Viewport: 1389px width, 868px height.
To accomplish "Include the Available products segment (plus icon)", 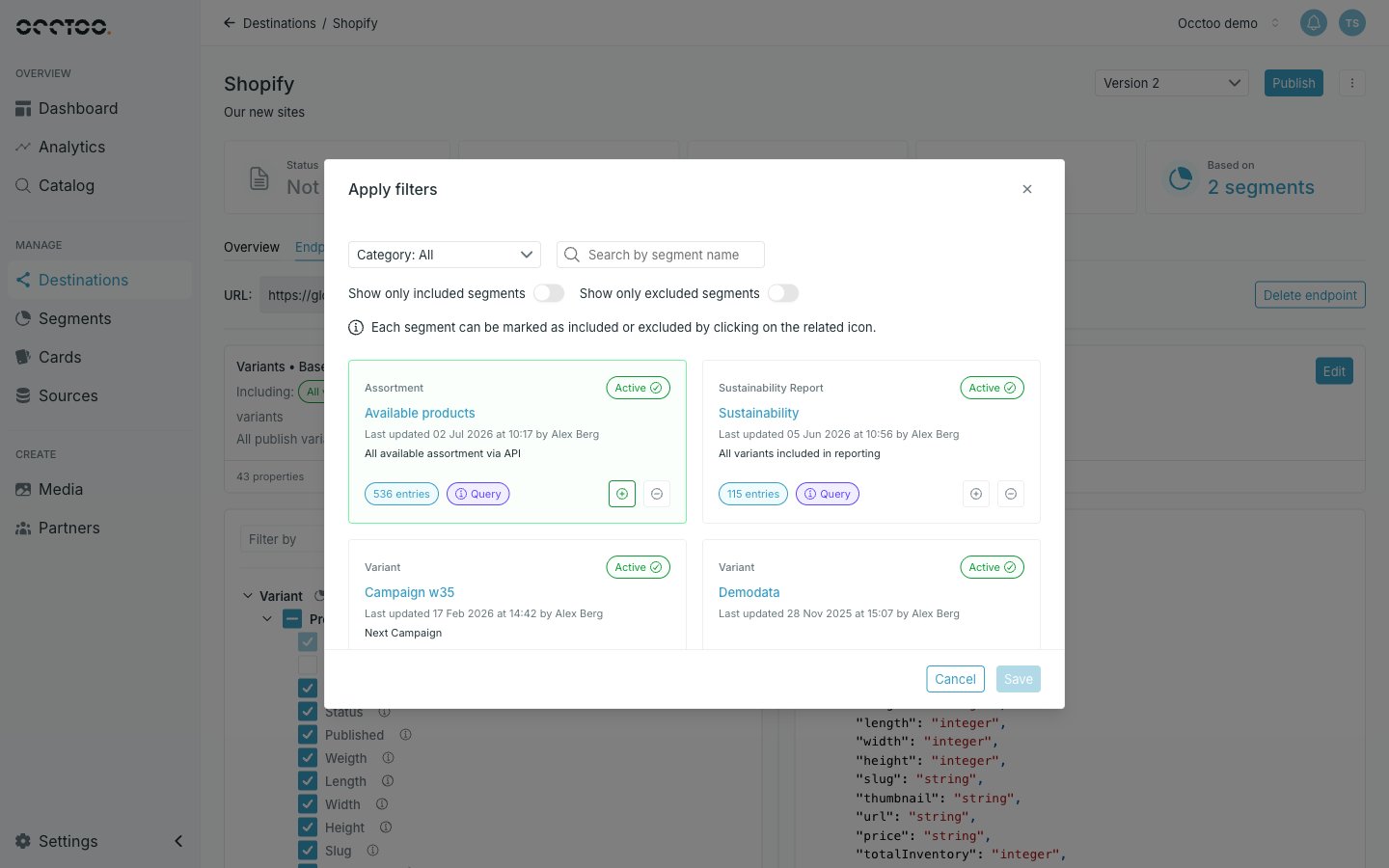I will (x=622, y=494).
